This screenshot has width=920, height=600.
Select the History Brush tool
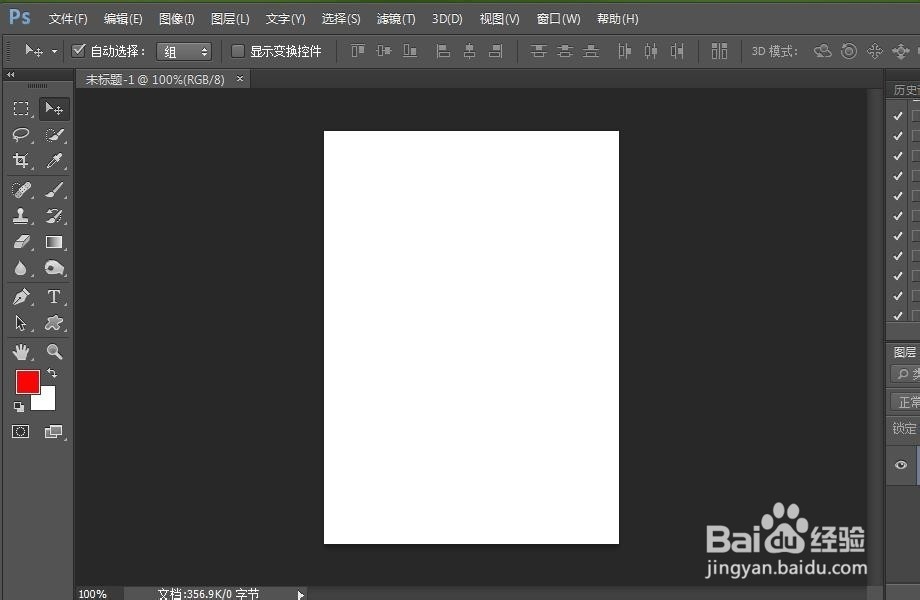coord(54,216)
